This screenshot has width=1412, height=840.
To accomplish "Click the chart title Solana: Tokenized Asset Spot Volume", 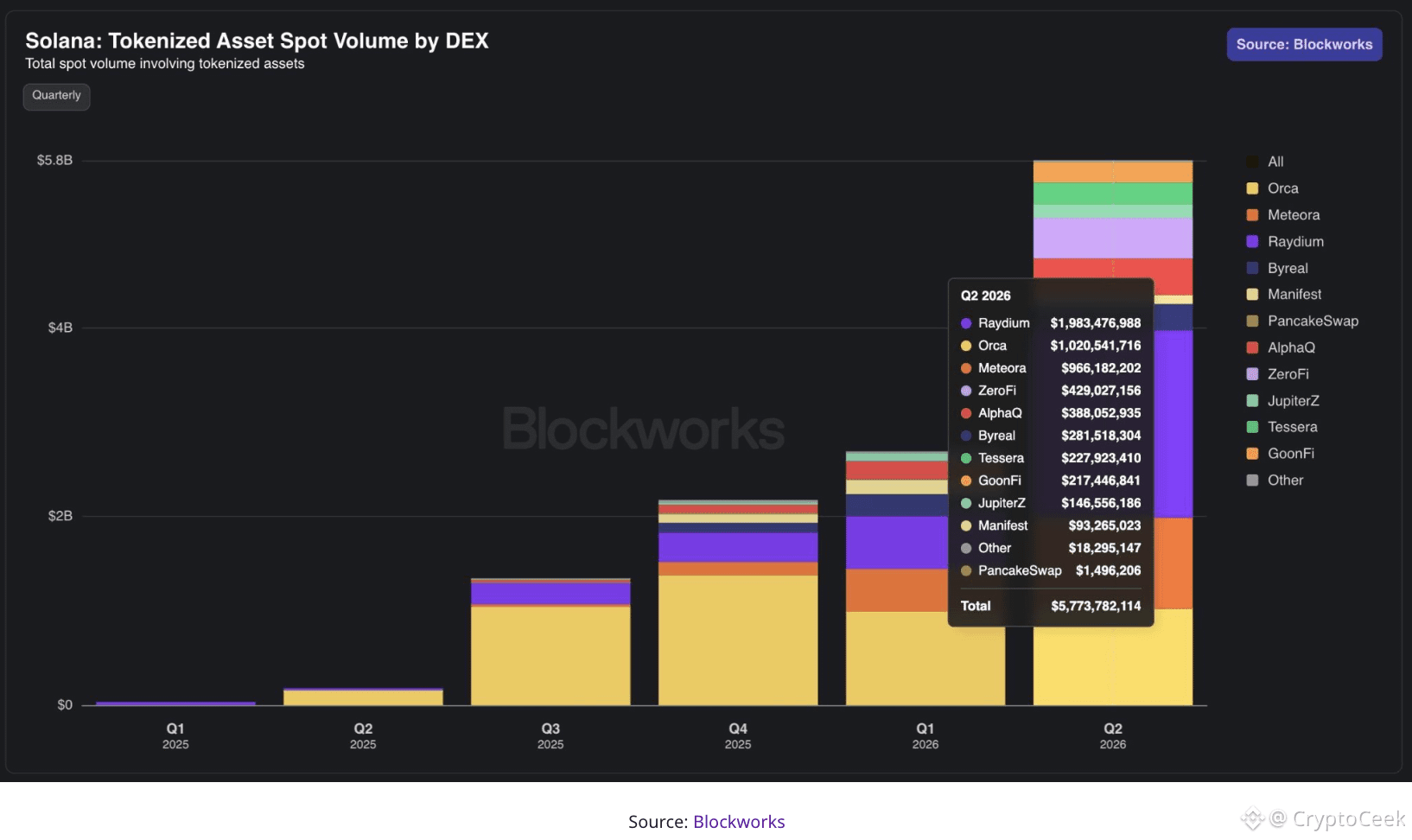I will [x=257, y=41].
